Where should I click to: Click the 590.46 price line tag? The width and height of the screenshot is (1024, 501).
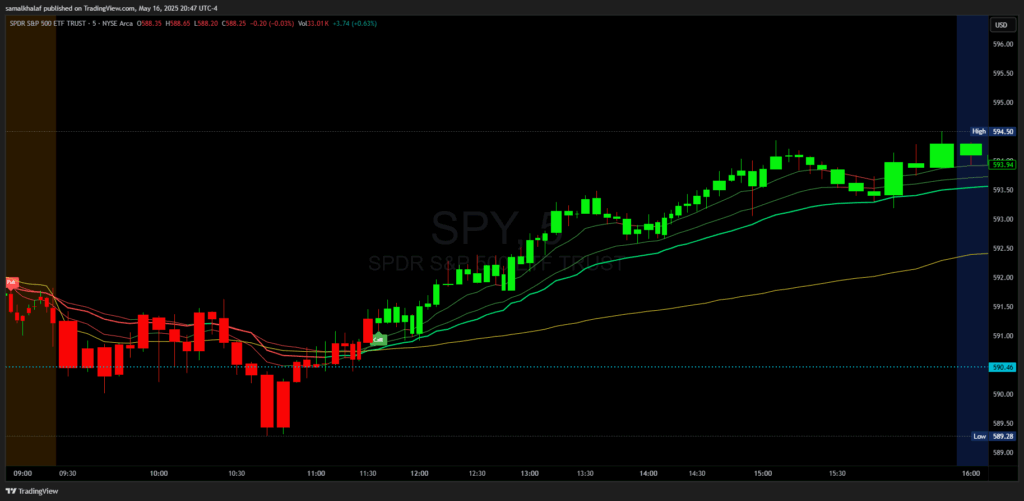[1002, 367]
